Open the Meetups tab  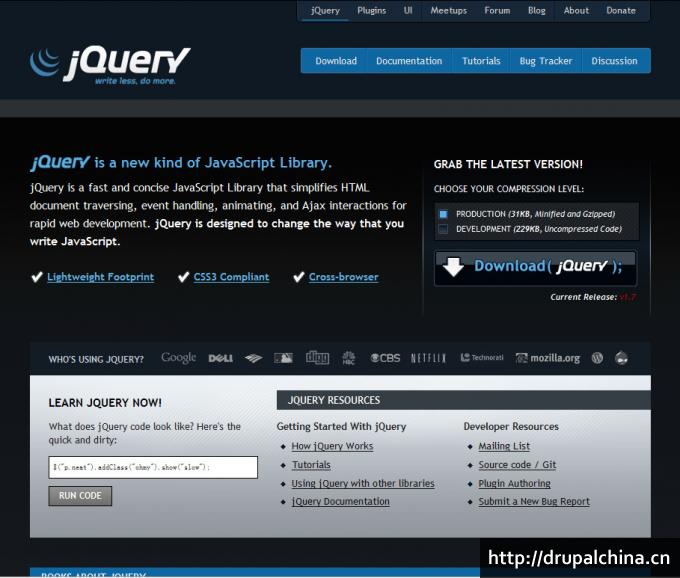(x=449, y=10)
